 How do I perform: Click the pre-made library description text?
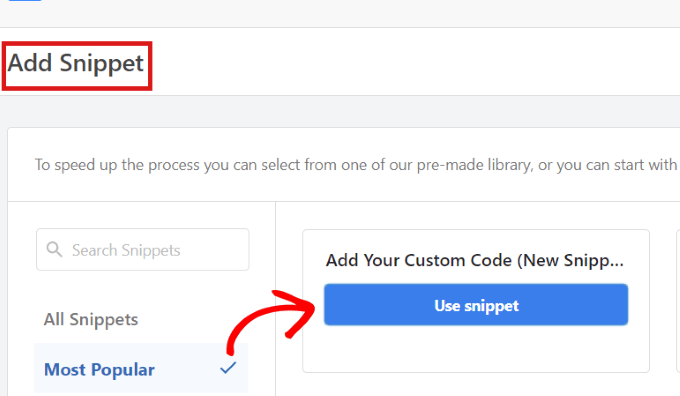356,165
